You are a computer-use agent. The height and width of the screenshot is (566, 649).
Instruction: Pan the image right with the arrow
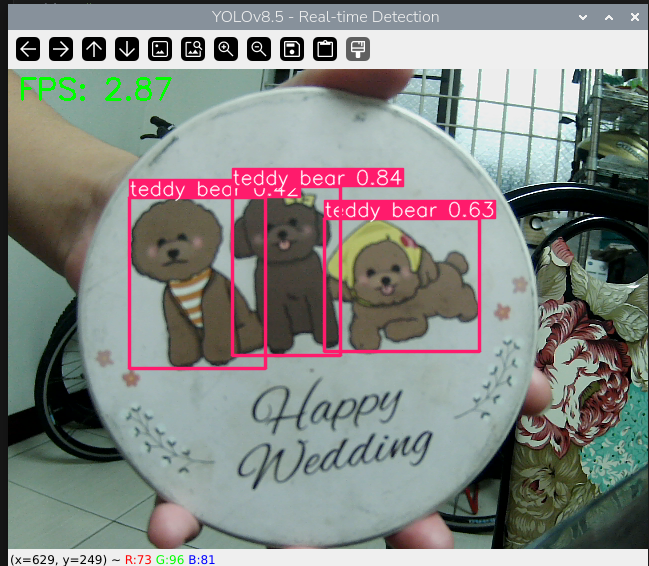pos(61,49)
